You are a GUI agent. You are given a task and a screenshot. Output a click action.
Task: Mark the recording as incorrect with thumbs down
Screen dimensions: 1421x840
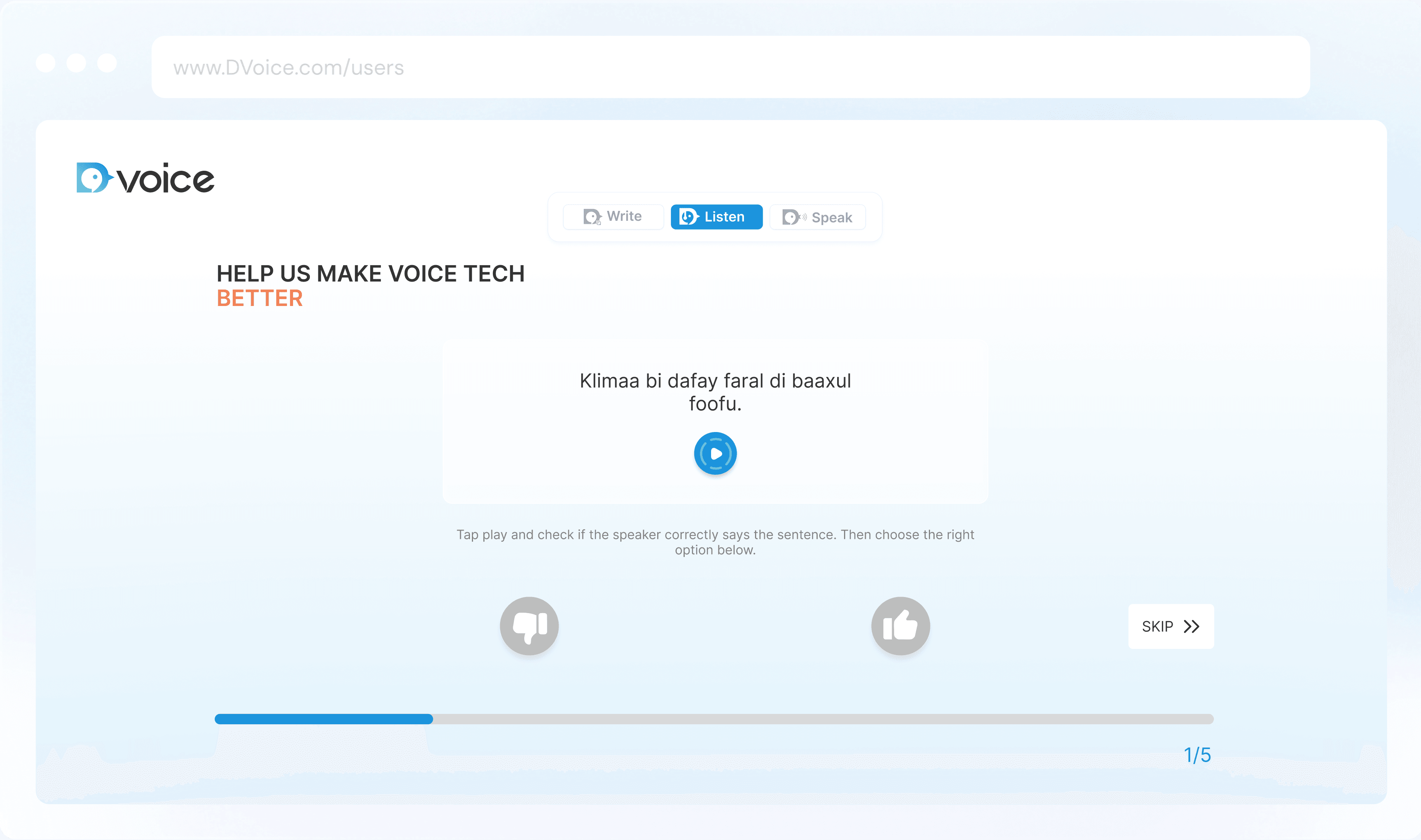[528, 626]
